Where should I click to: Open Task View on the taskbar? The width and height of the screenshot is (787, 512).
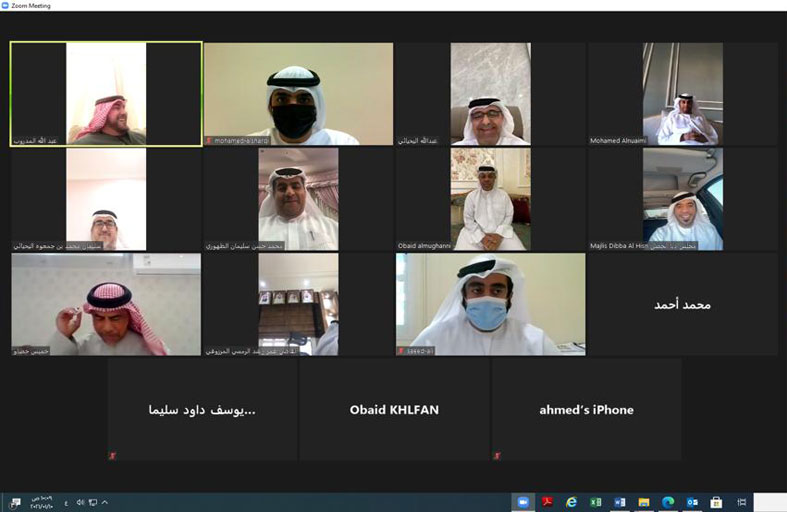point(741,502)
